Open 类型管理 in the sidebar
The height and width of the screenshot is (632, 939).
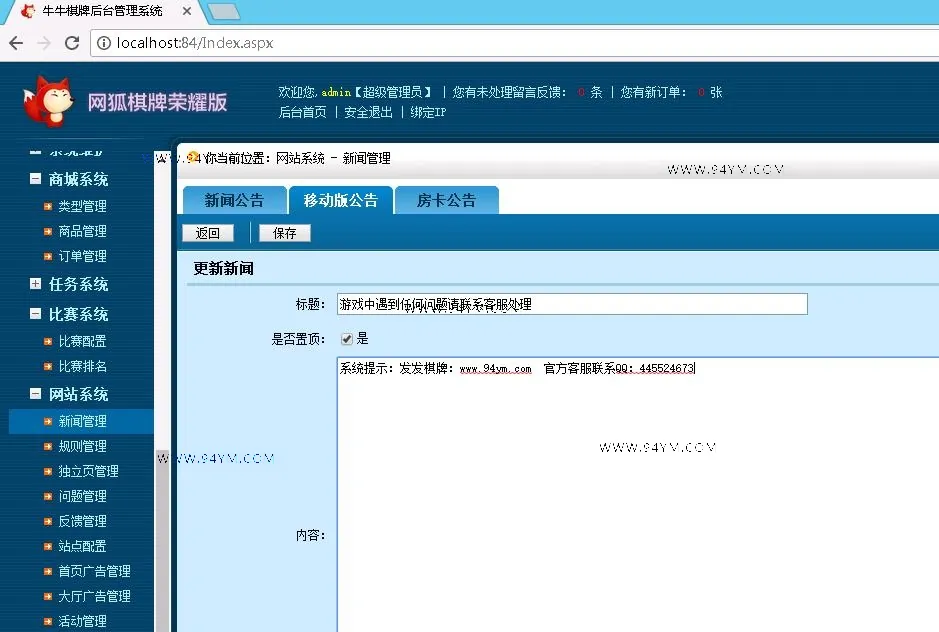[x=83, y=207]
